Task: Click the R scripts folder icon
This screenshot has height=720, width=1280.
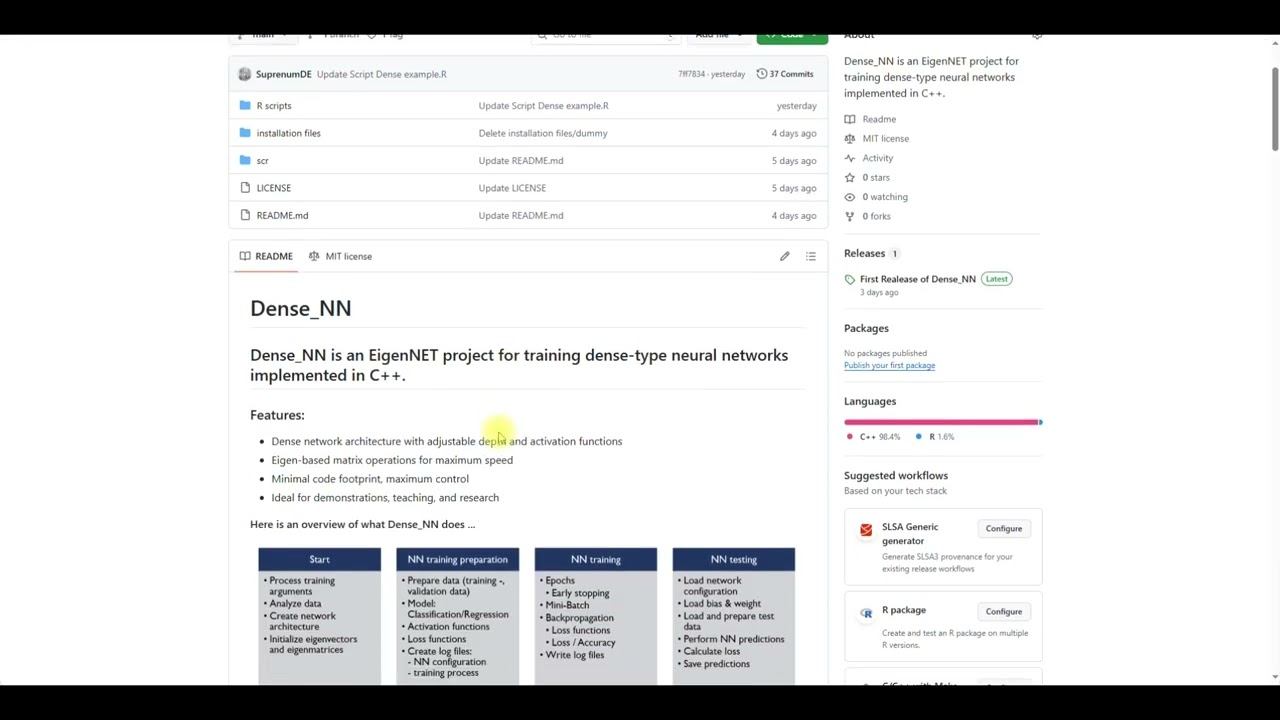Action: coord(245,105)
